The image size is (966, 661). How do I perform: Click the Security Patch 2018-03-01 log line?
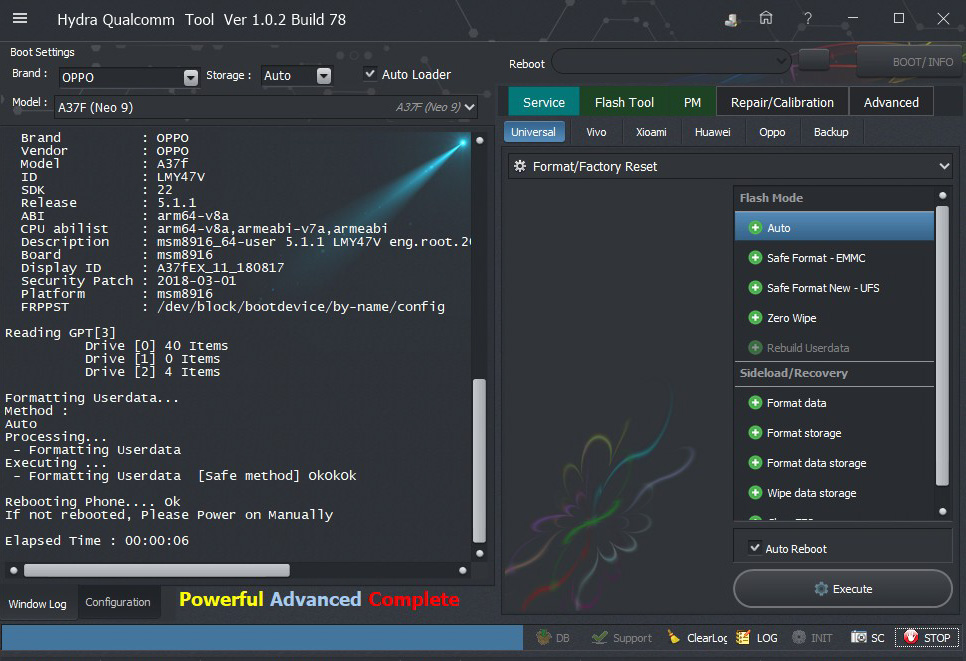click(x=128, y=281)
